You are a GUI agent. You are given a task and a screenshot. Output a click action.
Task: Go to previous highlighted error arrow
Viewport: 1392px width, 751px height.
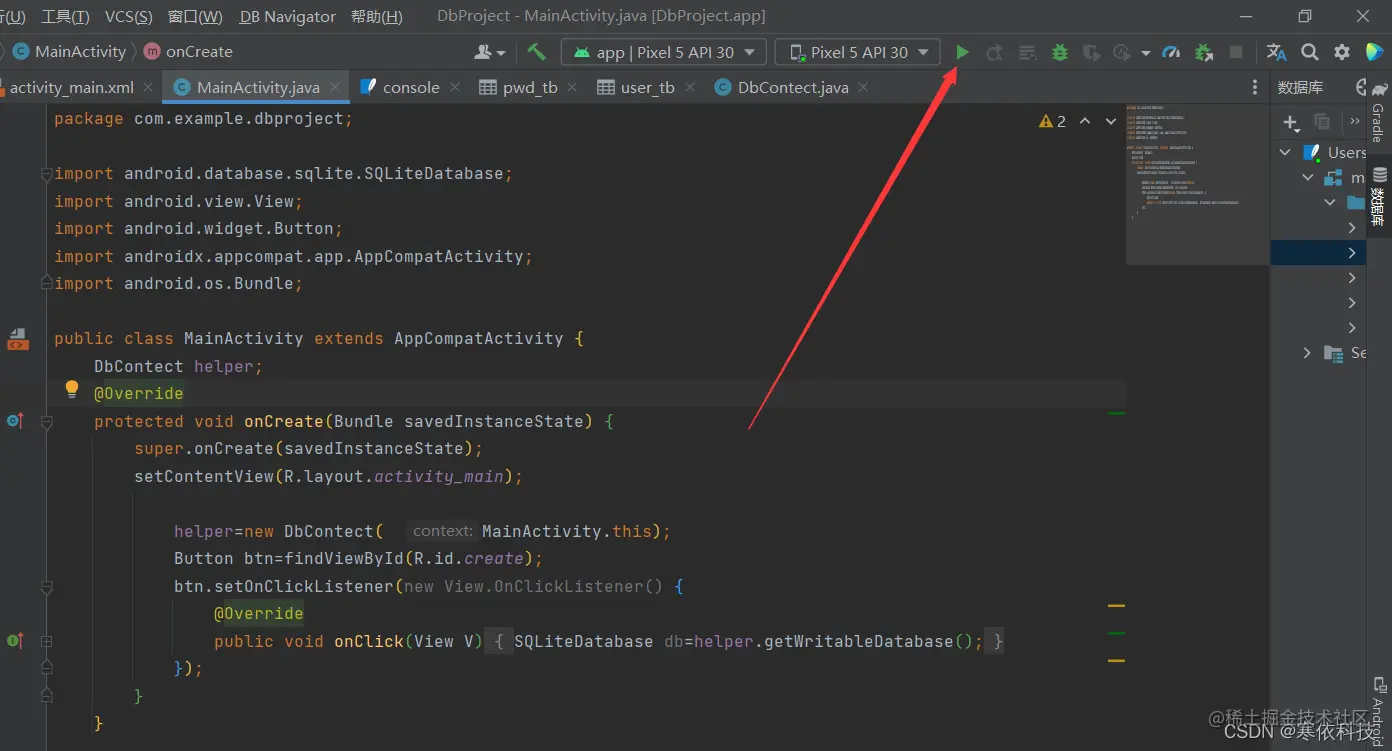pos(1085,121)
